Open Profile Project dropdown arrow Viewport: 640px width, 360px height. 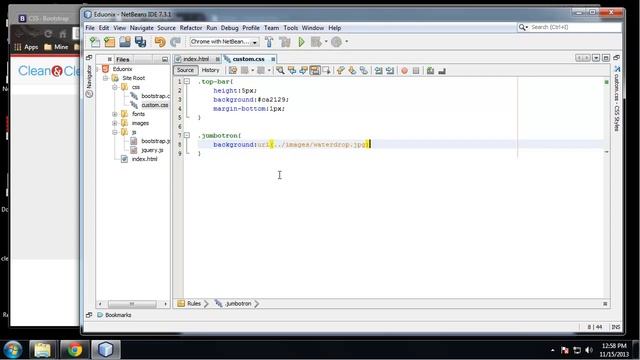pyautogui.click(x=347, y=42)
